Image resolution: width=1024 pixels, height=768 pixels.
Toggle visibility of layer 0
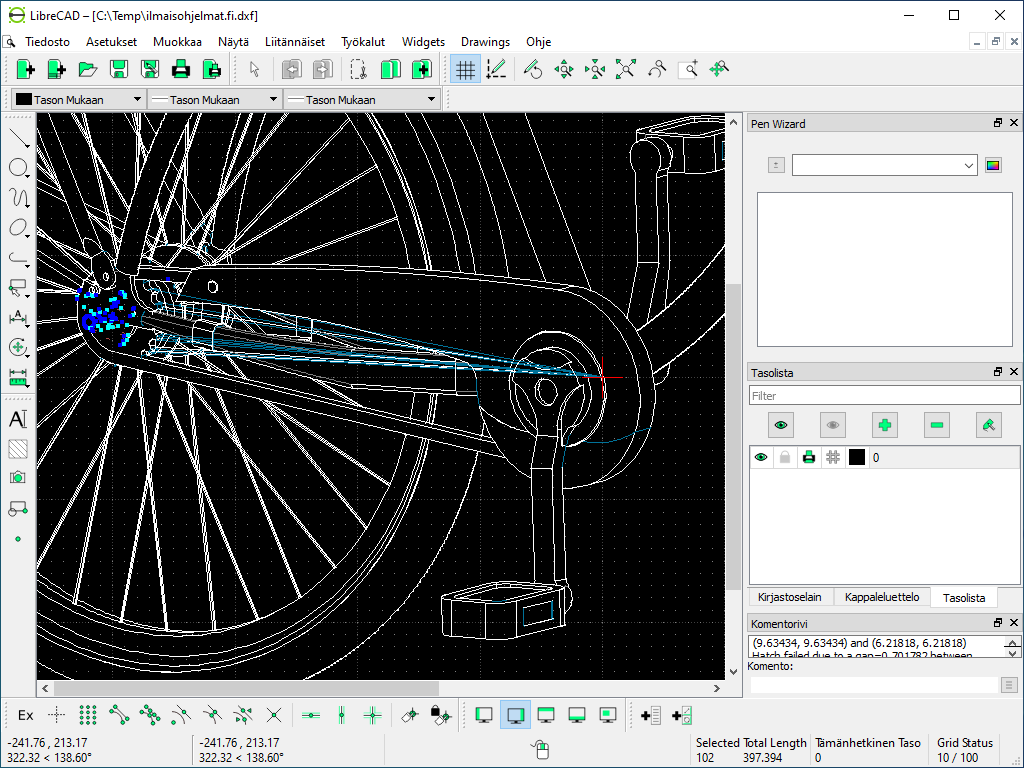[761, 458]
